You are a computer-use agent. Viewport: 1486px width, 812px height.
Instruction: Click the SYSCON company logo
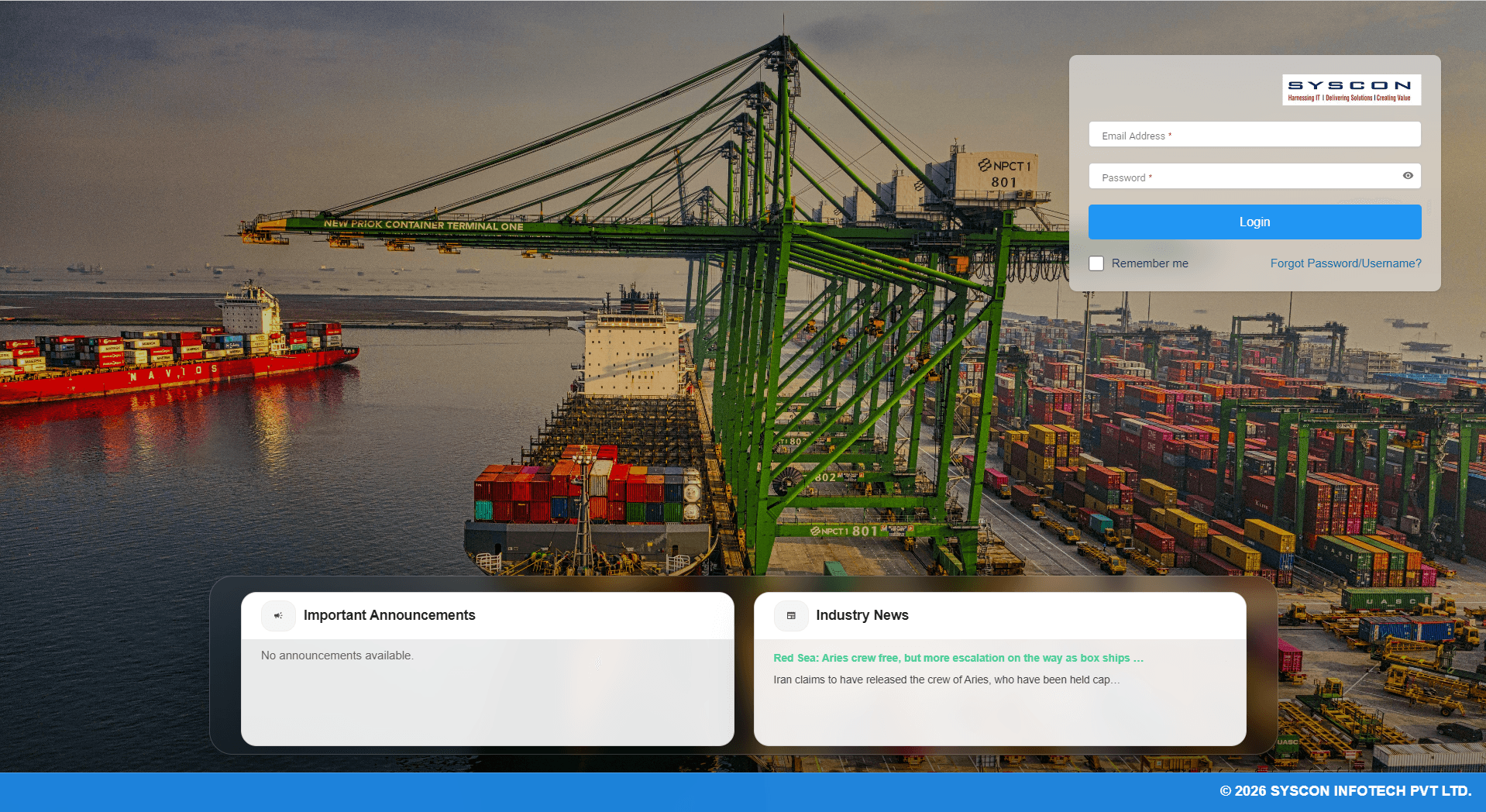[1351, 89]
